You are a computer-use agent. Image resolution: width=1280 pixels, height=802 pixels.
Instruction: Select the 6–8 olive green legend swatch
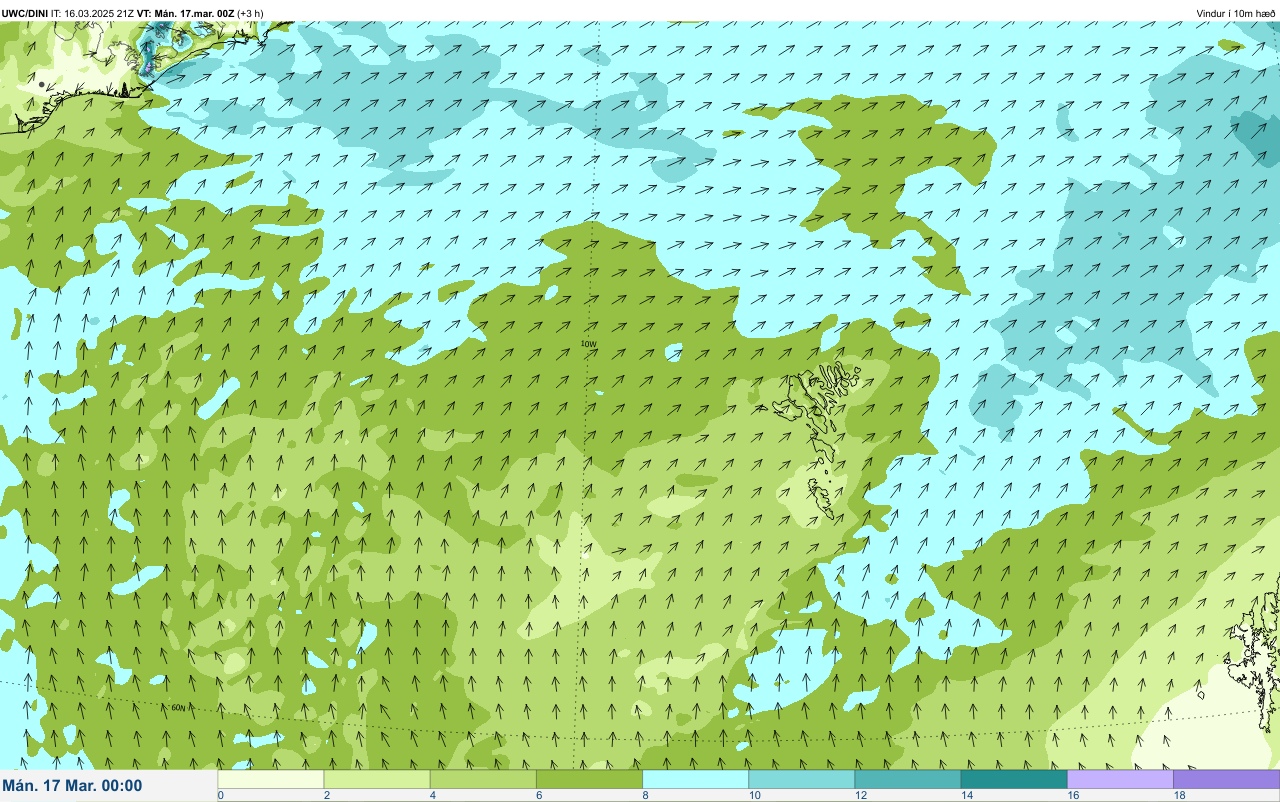click(589, 779)
